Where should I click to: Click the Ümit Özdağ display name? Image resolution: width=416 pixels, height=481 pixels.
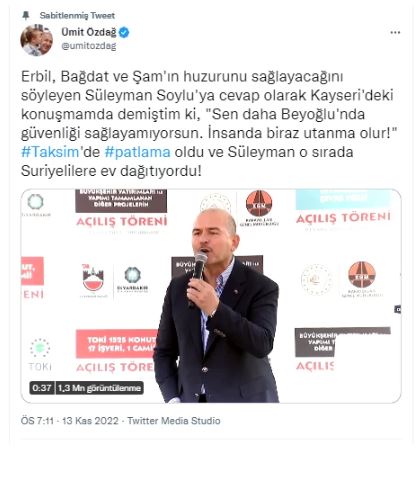click(x=89, y=32)
